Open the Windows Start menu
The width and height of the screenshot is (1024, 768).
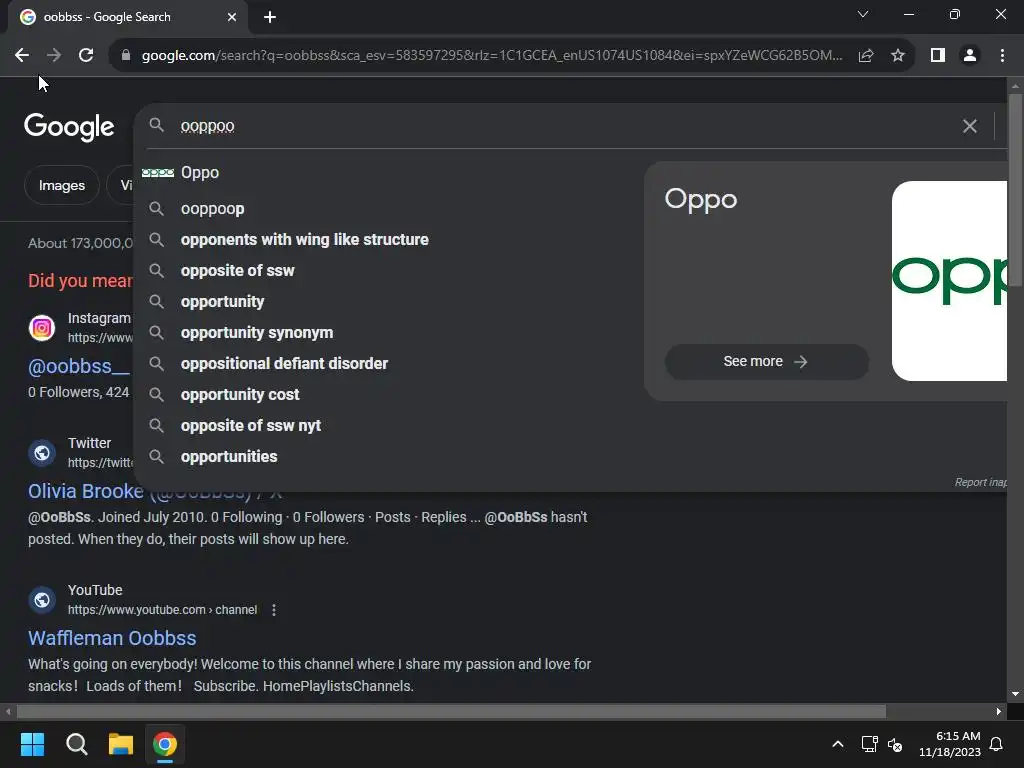coord(32,744)
